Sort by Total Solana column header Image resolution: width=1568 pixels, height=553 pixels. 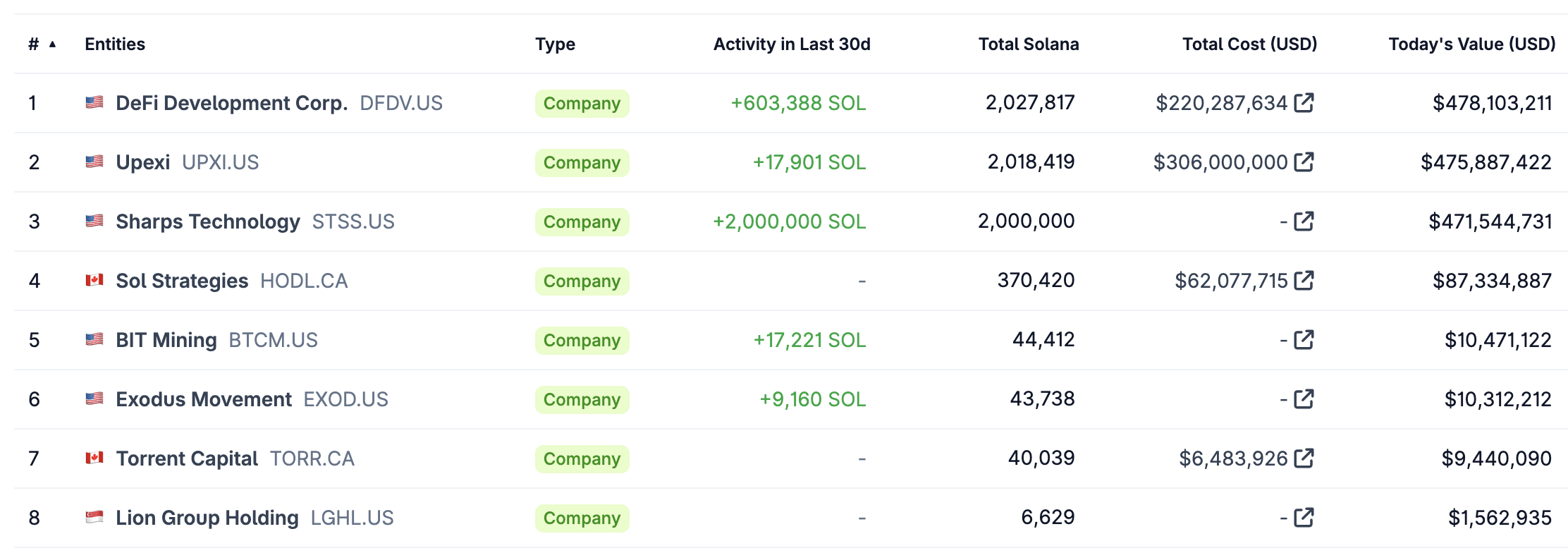pyautogui.click(x=1029, y=44)
